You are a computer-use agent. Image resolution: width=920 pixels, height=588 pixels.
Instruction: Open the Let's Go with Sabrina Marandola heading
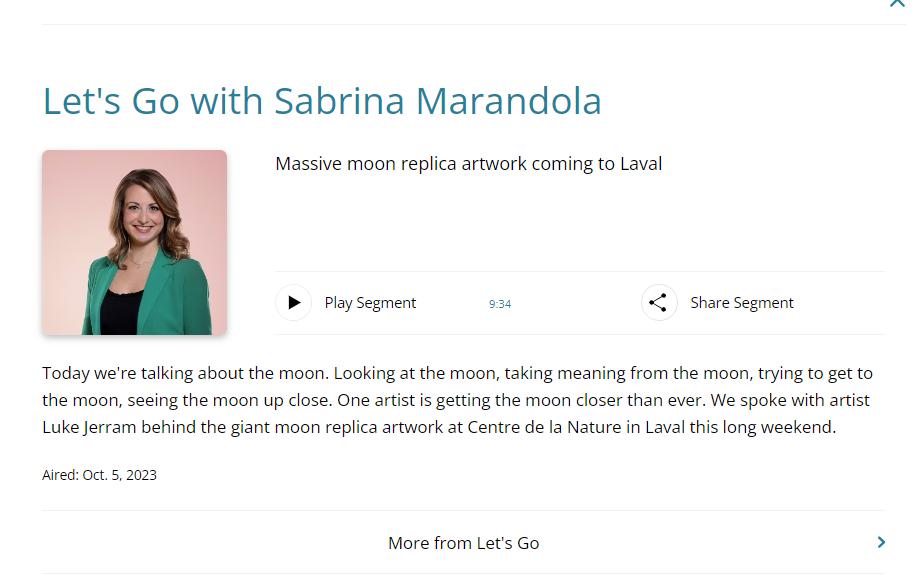pos(322,101)
